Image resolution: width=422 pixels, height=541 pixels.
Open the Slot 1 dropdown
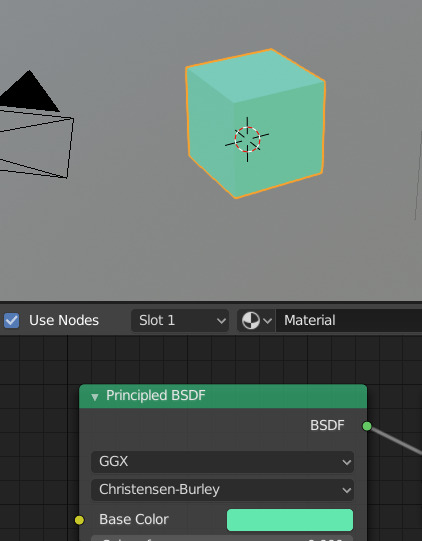coord(180,321)
